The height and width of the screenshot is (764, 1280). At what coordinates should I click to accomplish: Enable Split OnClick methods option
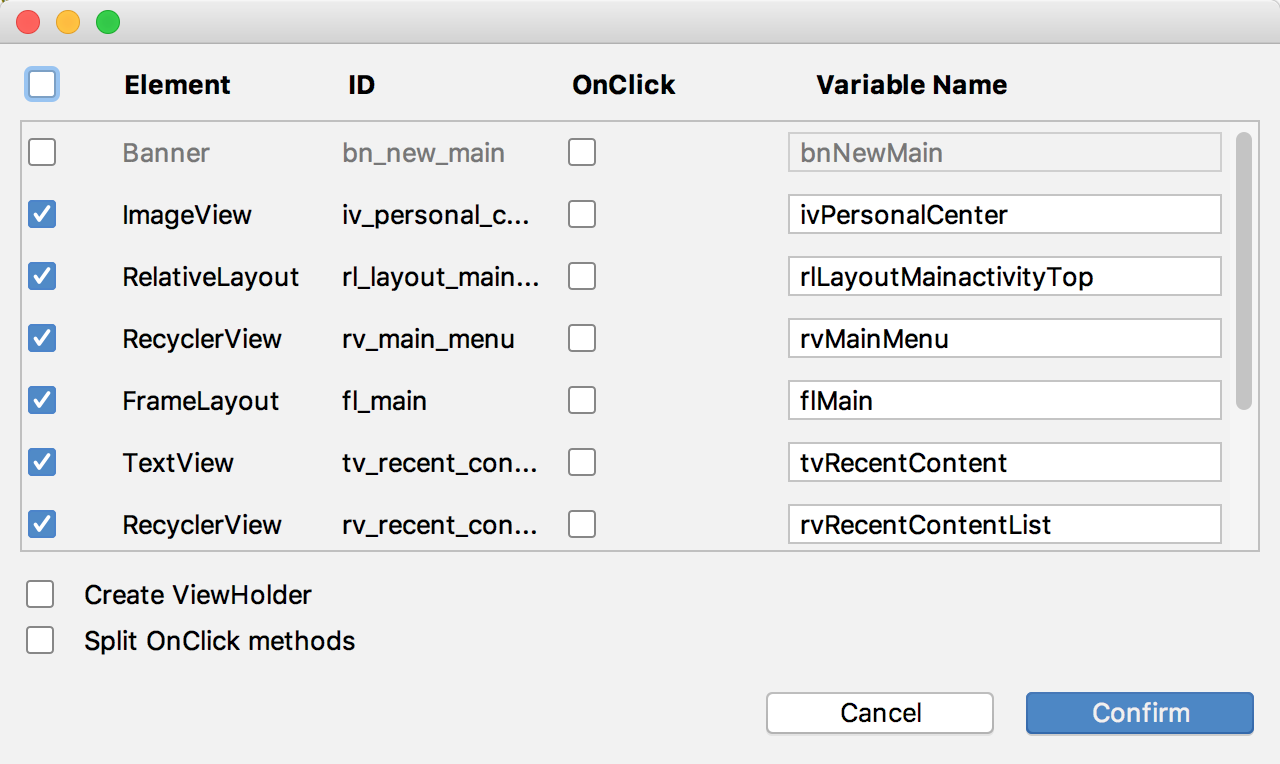coord(40,640)
